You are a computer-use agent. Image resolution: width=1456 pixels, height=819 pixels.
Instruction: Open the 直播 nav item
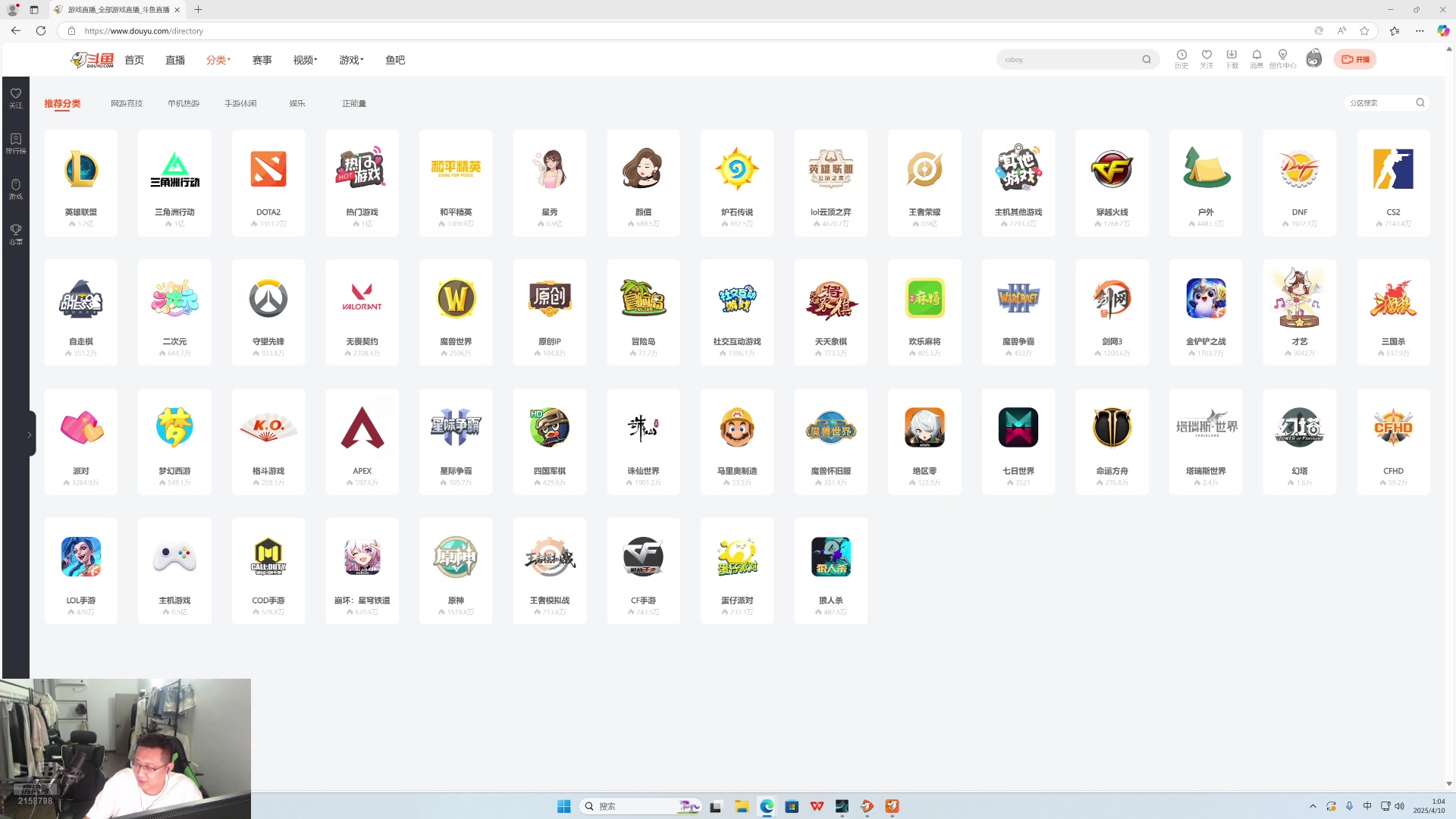175,60
